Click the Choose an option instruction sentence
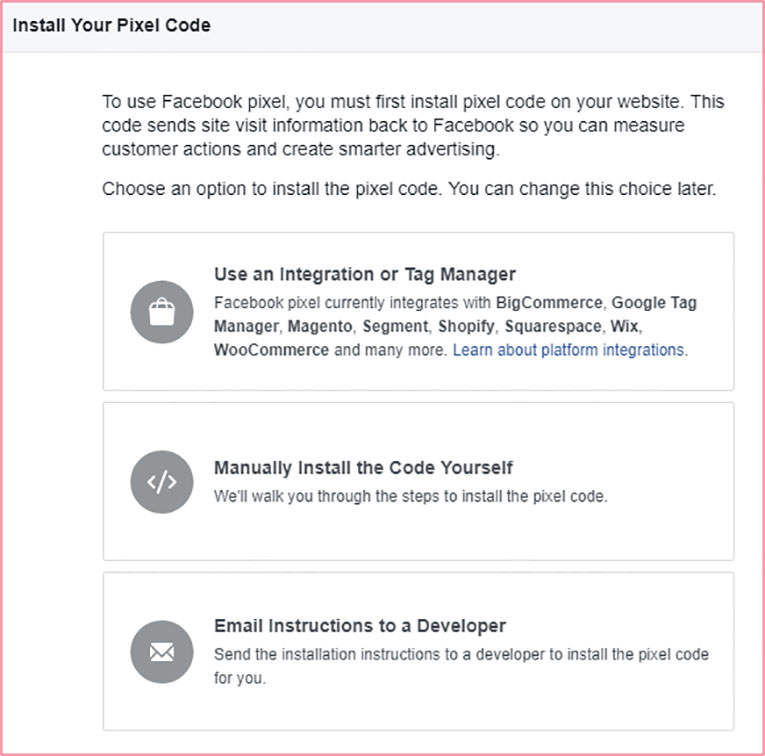 (409, 189)
